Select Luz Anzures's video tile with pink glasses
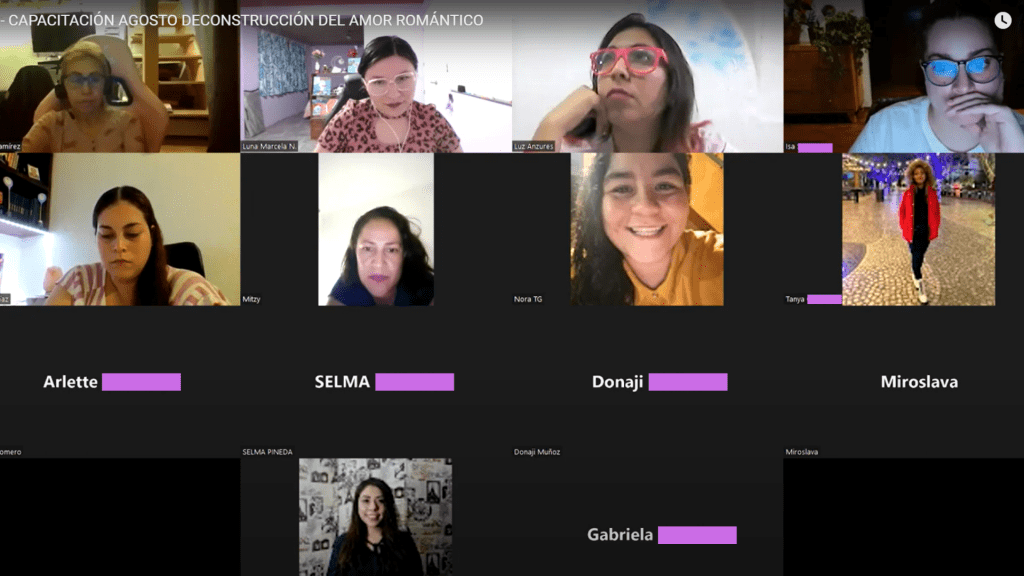This screenshot has width=1024, height=576. 648,76
